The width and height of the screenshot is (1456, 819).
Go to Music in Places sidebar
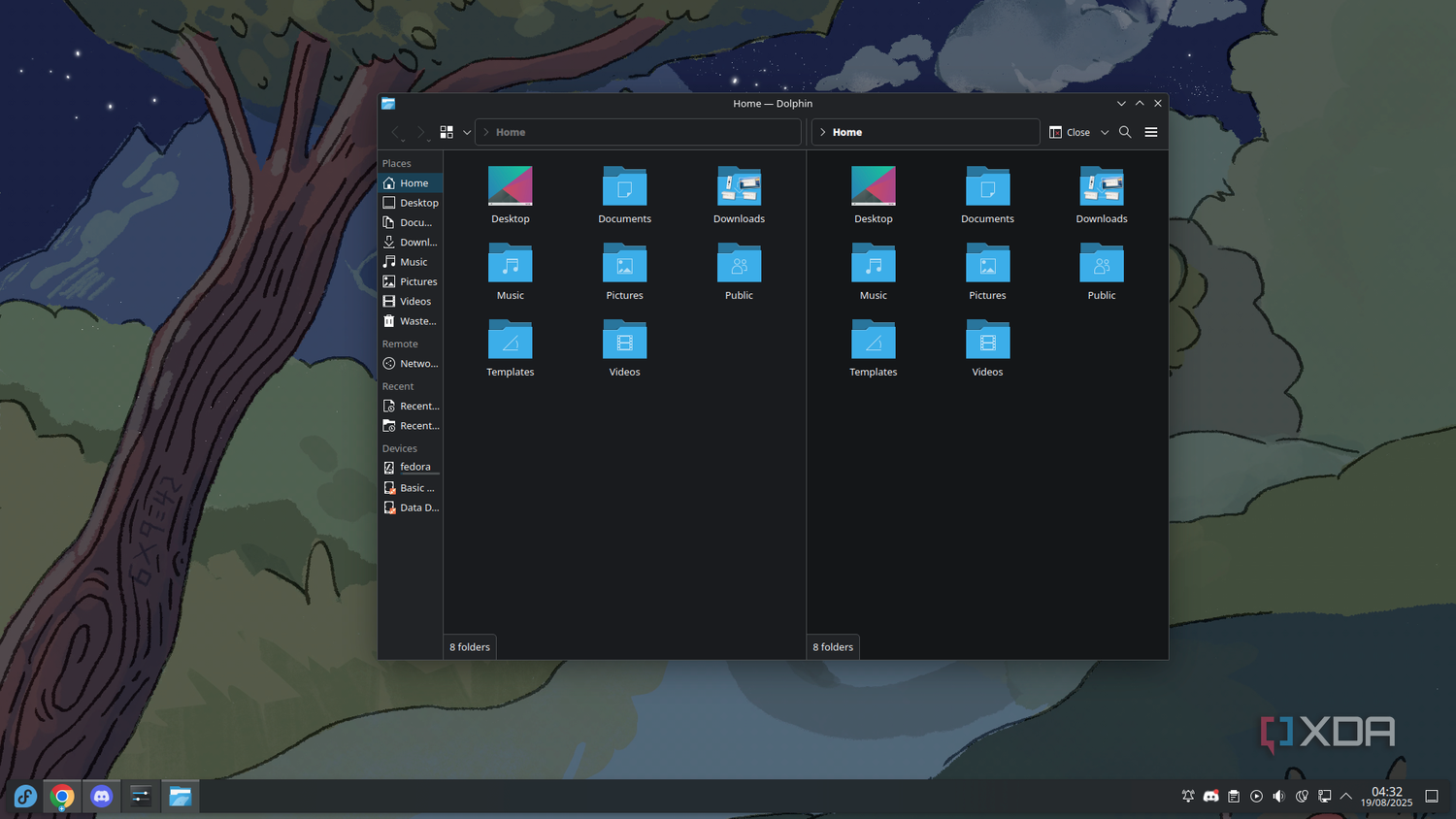point(411,262)
